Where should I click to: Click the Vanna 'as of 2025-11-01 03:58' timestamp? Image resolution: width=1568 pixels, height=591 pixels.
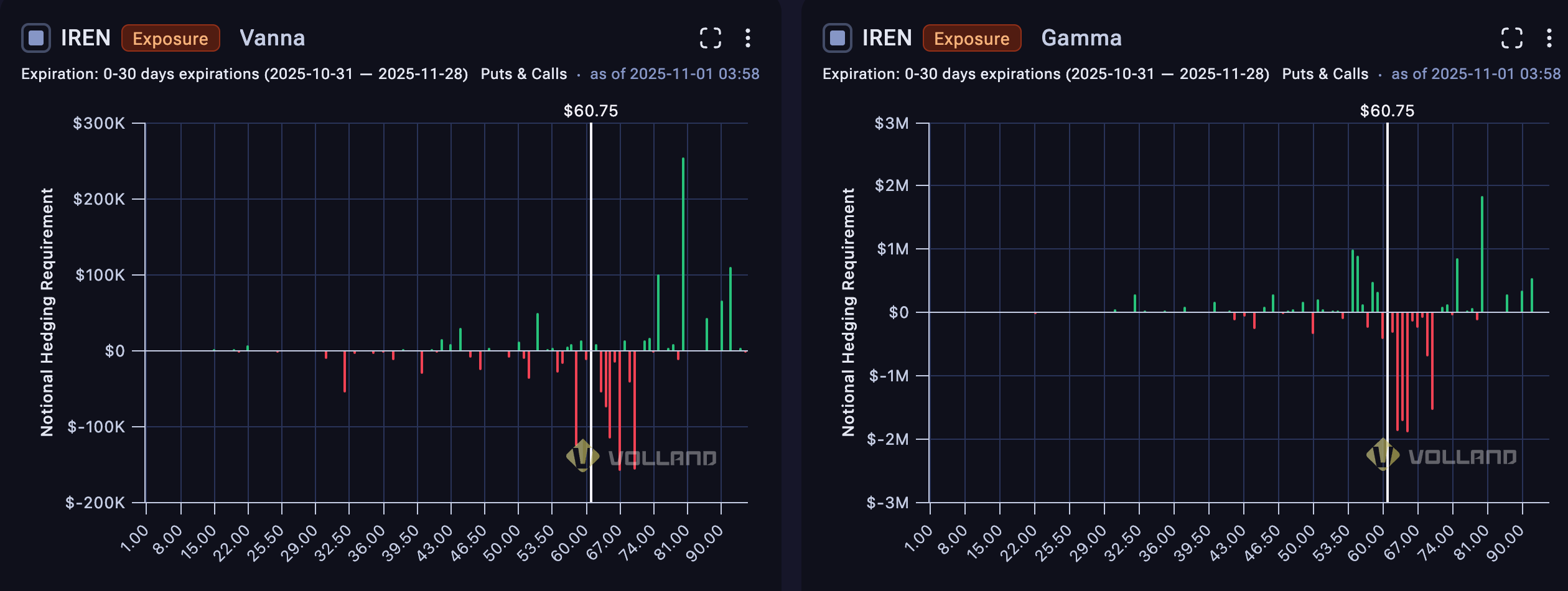pyautogui.click(x=674, y=74)
